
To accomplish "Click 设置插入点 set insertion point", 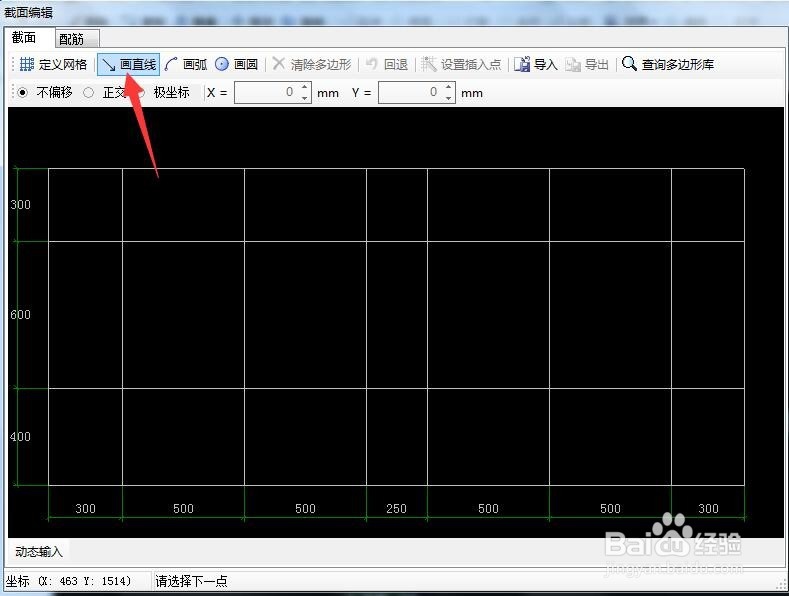I will tap(461, 64).
